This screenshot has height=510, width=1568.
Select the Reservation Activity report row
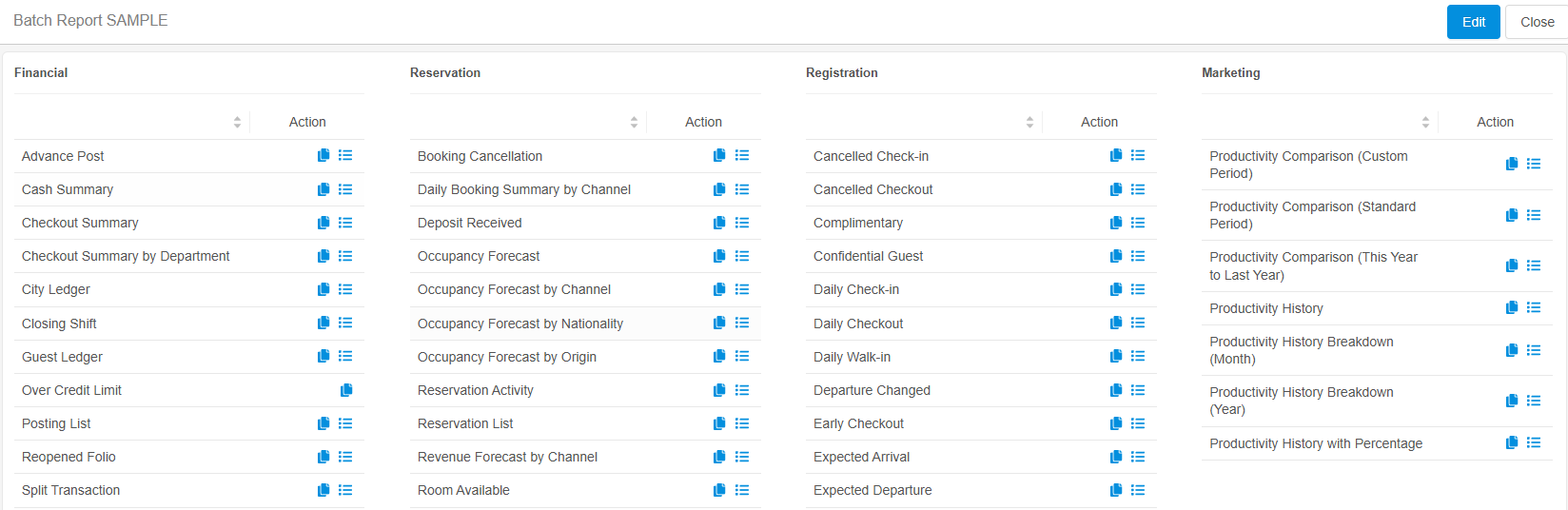click(585, 390)
